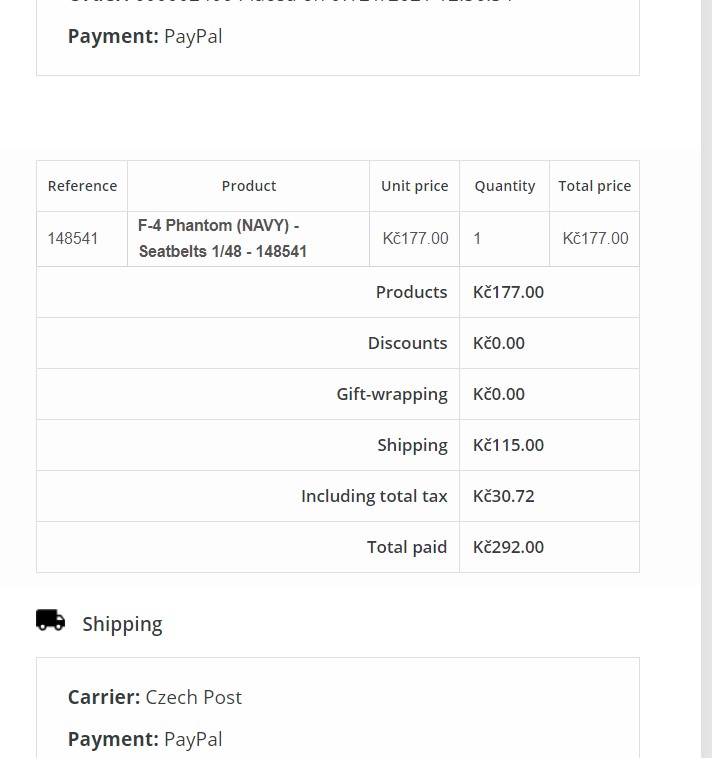Click the Shipping section heading

pyautogui.click(x=122, y=624)
